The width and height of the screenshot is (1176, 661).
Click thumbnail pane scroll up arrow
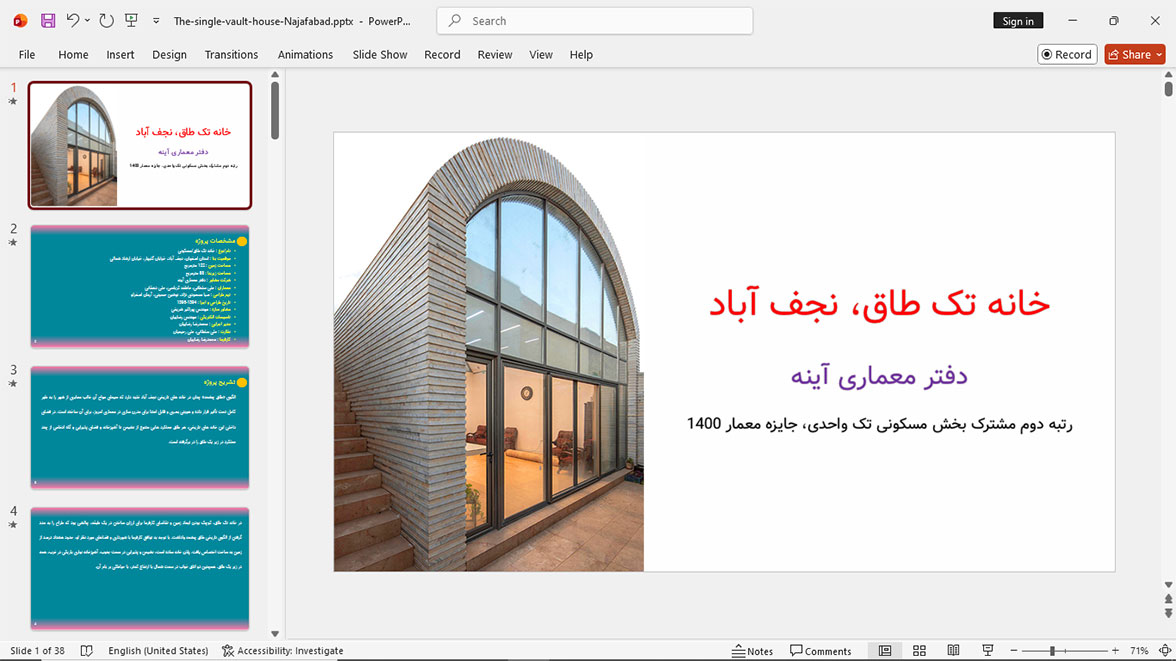pyautogui.click(x=275, y=75)
